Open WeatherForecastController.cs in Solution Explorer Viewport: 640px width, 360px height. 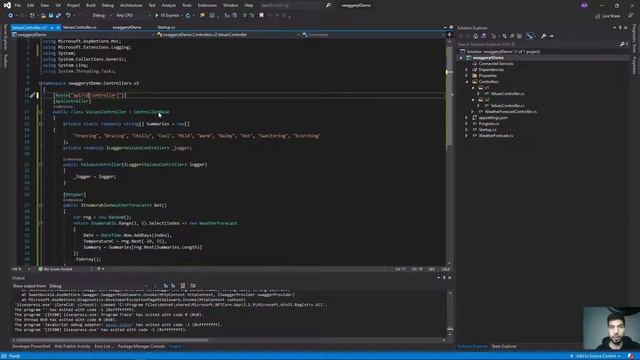tap(511, 111)
